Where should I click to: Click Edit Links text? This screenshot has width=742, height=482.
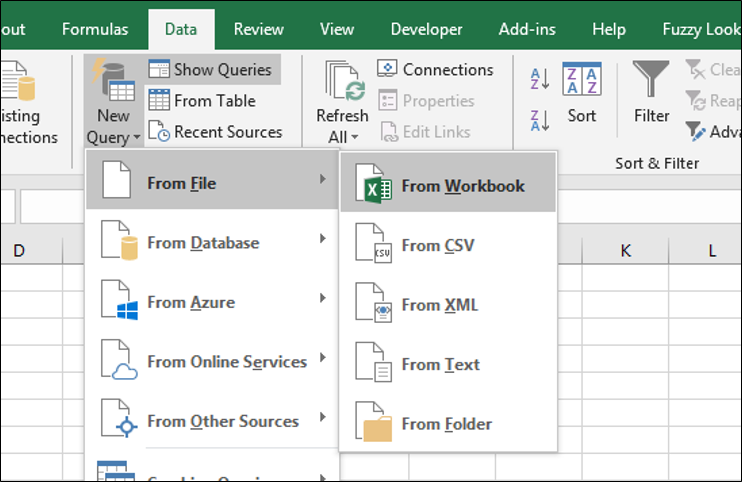tap(436, 132)
